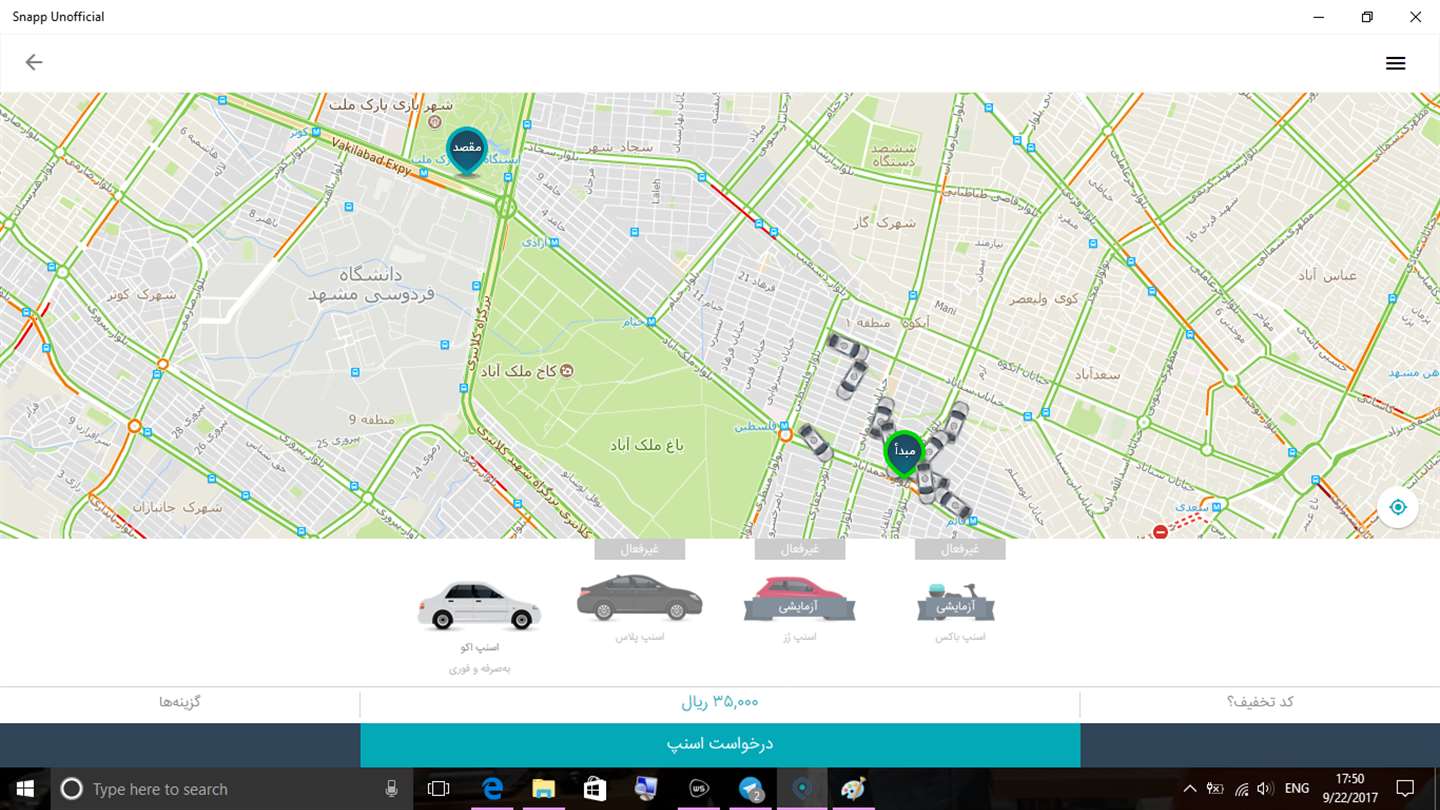This screenshot has height=810, width=1440.
Task: Open Task View from taskbar
Action: click(438, 789)
